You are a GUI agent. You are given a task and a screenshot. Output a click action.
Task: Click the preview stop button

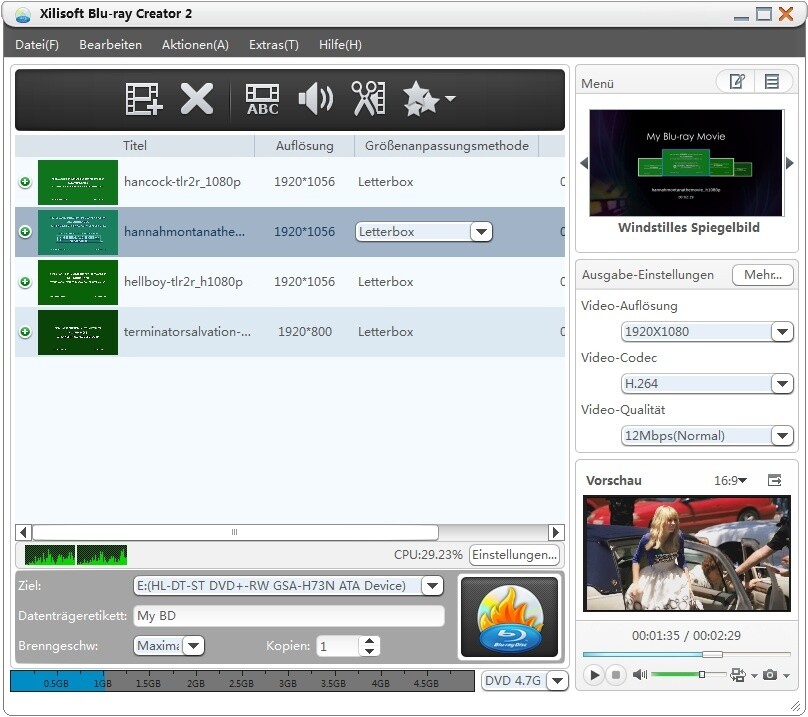point(616,674)
